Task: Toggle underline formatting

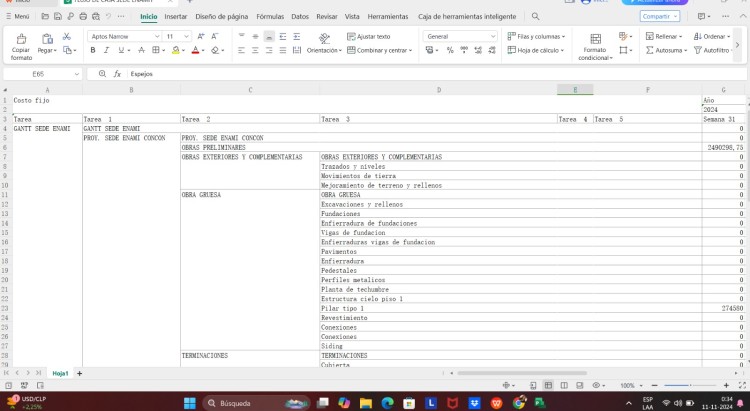Action: [121, 50]
